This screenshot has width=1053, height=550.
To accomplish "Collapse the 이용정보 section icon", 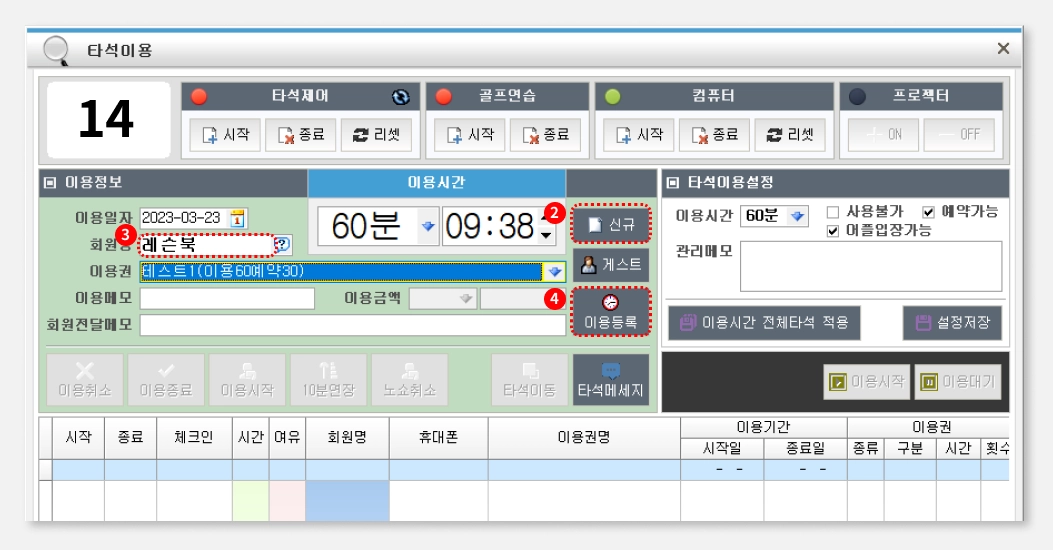I will pyautogui.click(x=50, y=183).
